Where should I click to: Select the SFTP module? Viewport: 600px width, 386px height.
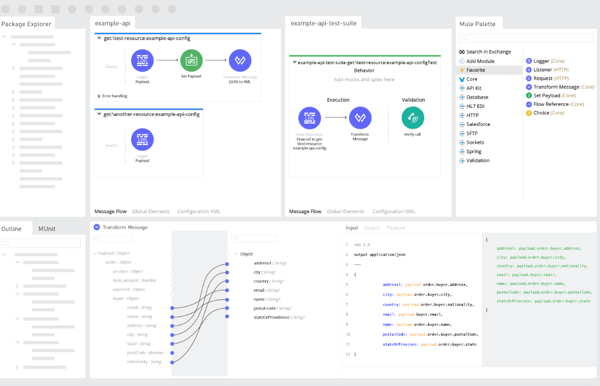point(468,133)
